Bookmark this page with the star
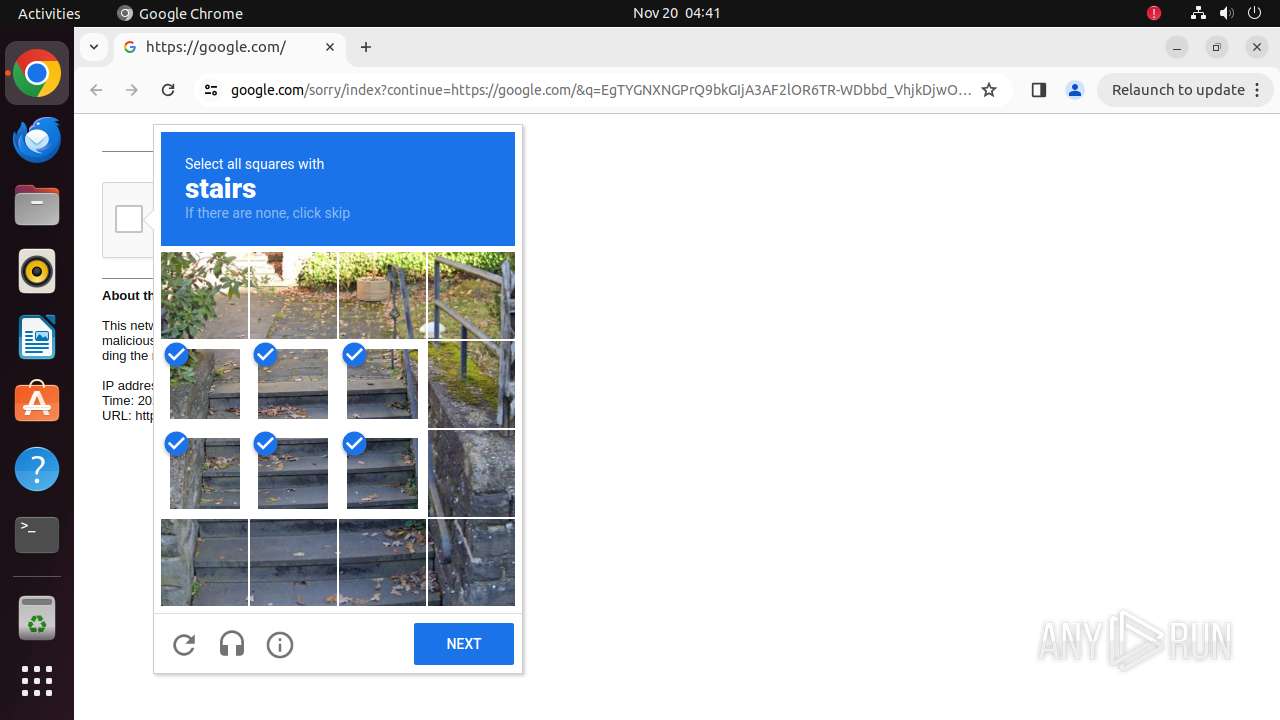 pos(989,90)
